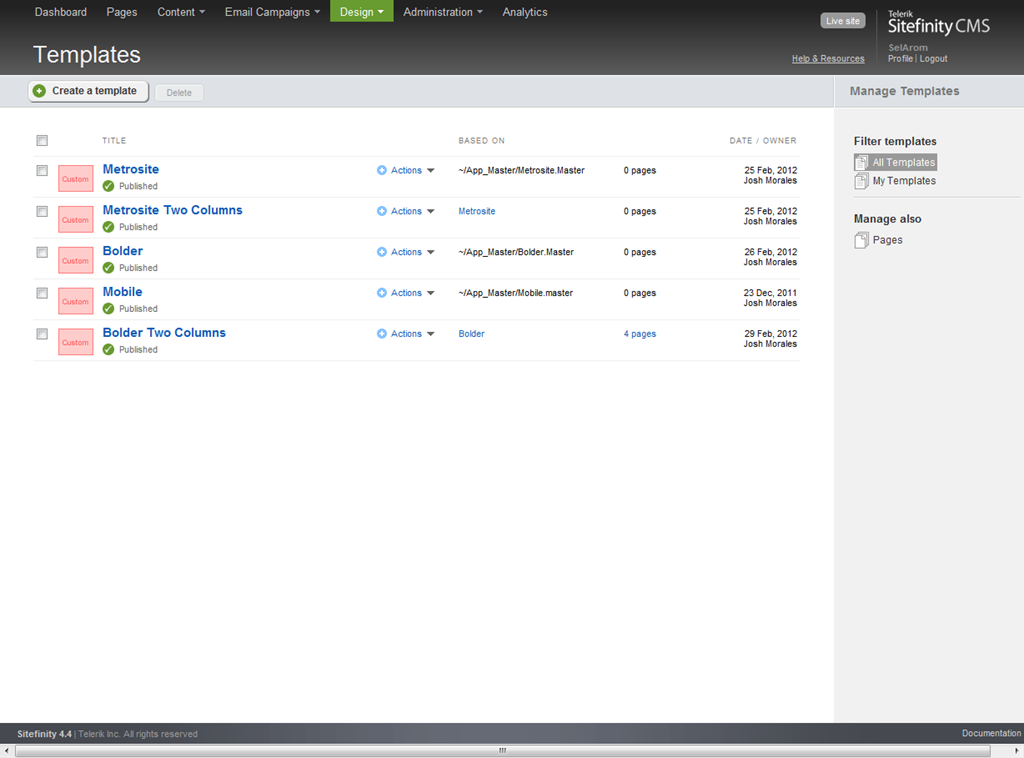Check the box for Metrosite Two Columns

coord(42,212)
